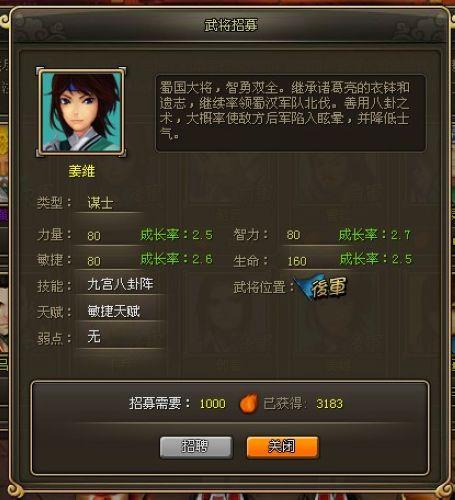Click the 招募需要 1000 cost amount
The width and height of the screenshot is (455, 500).
(212, 404)
